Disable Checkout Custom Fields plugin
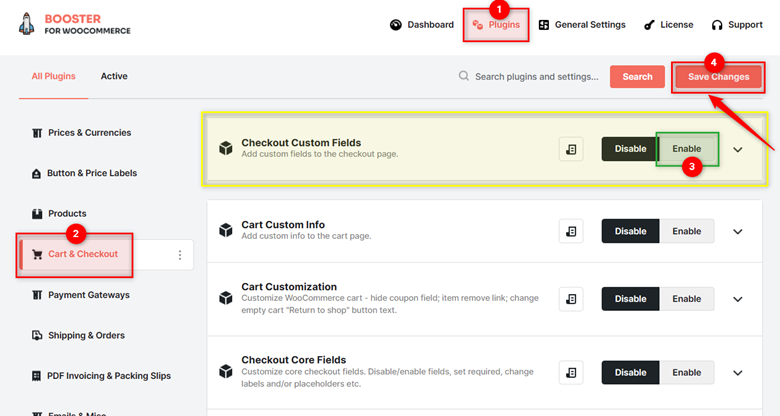This screenshot has width=780, height=416. [630, 149]
